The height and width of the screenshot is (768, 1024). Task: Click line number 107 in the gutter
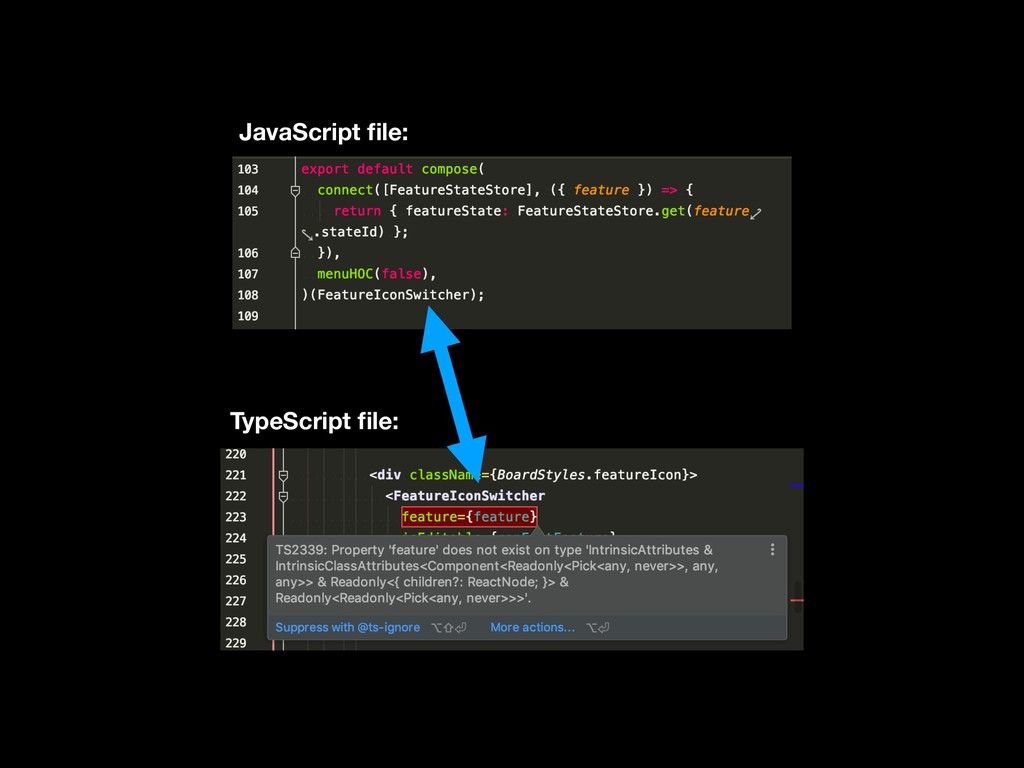248,274
